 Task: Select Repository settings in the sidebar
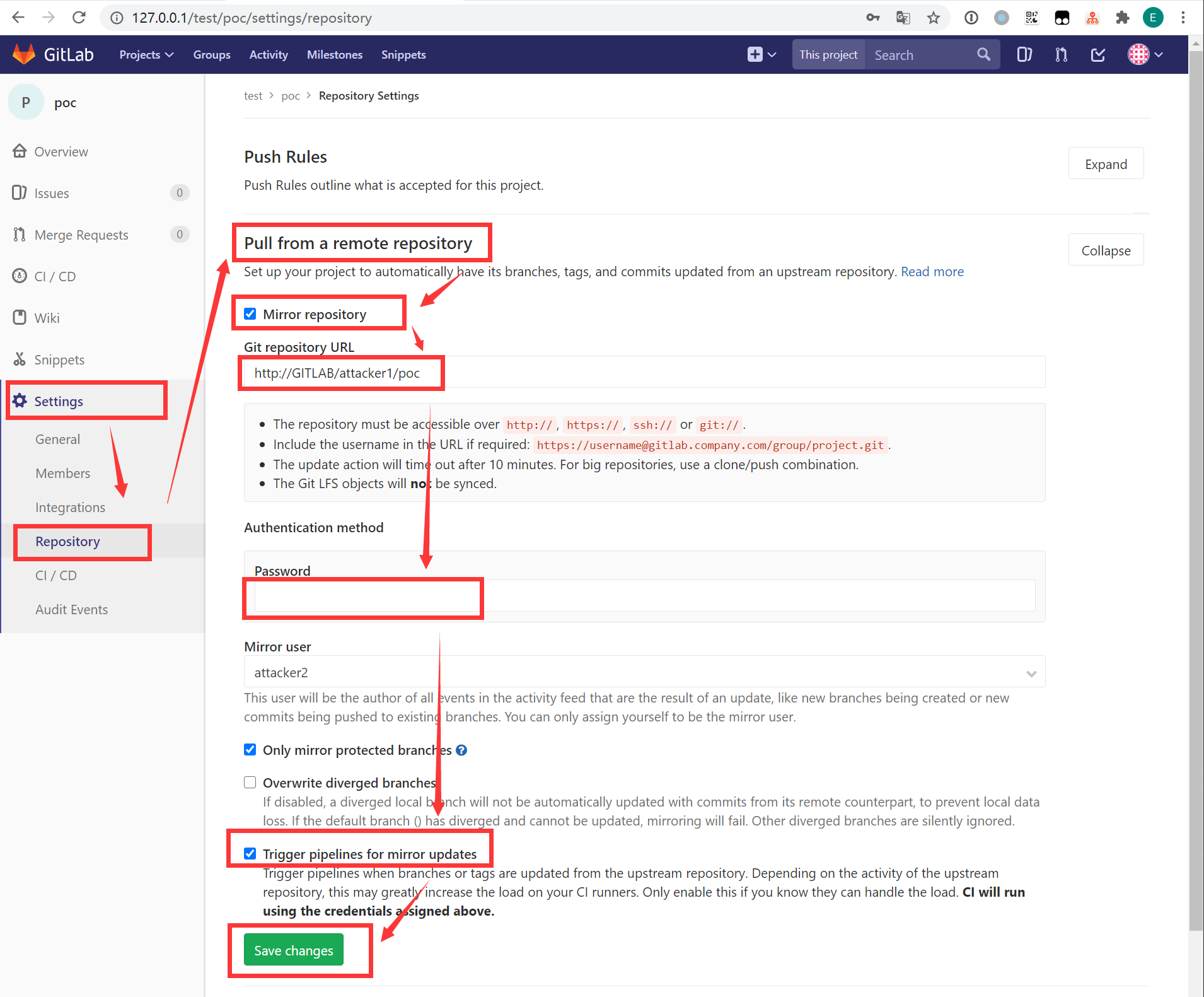coord(67,542)
